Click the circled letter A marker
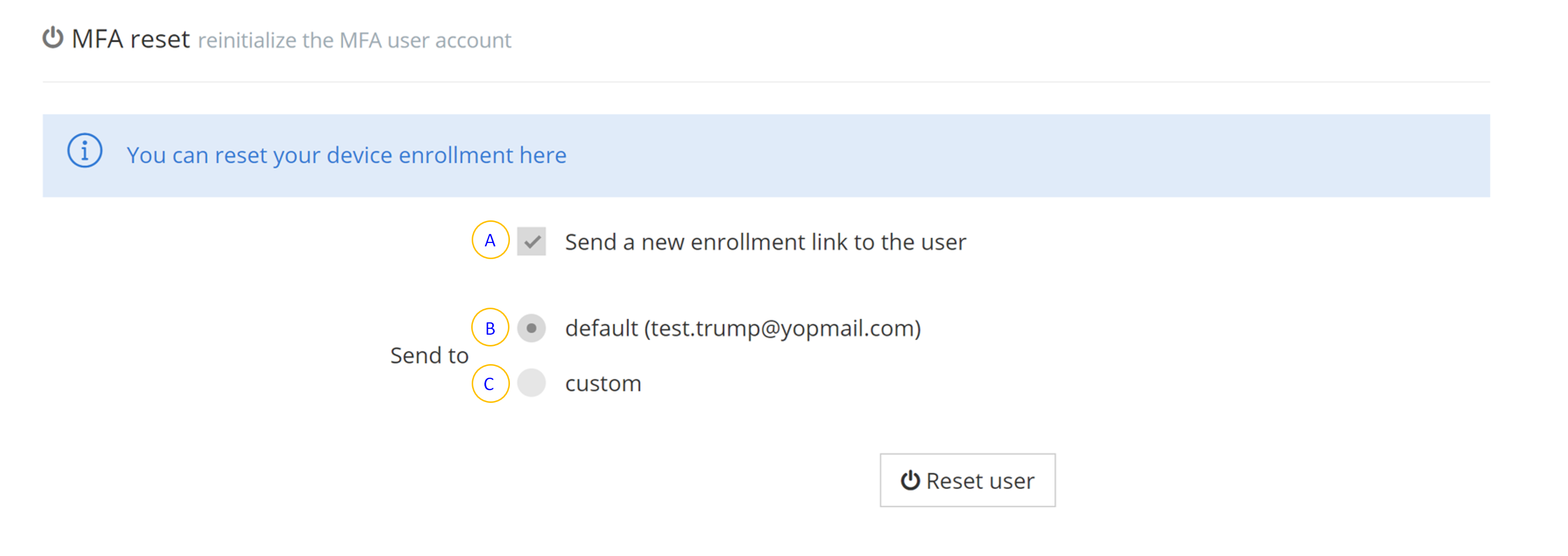Viewport: 1568px width, 556px height. (x=490, y=240)
